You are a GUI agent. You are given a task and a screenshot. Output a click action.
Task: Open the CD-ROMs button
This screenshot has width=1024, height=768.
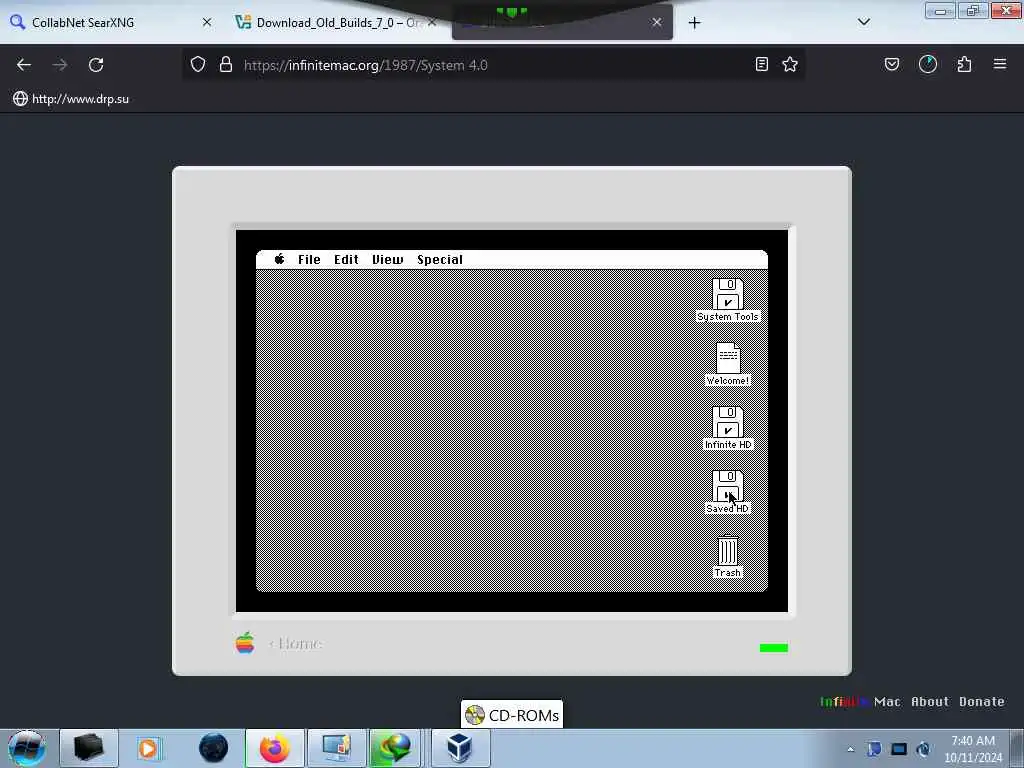511,715
